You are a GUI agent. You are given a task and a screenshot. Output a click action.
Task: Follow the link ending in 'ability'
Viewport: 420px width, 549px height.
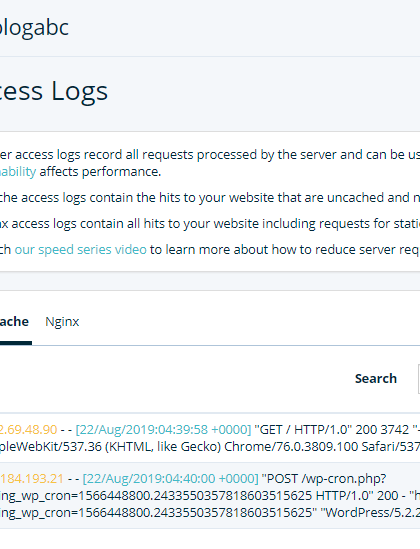[x=18, y=172]
